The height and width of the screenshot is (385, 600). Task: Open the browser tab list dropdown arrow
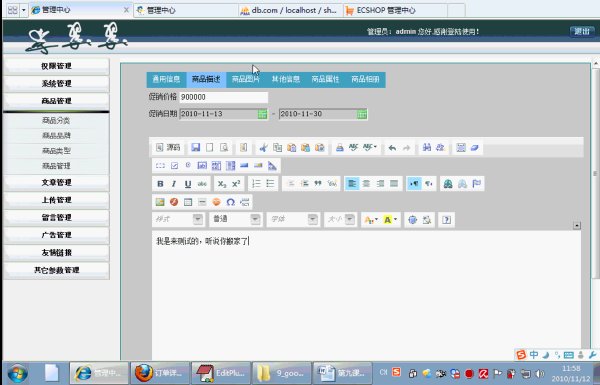(x=23, y=10)
